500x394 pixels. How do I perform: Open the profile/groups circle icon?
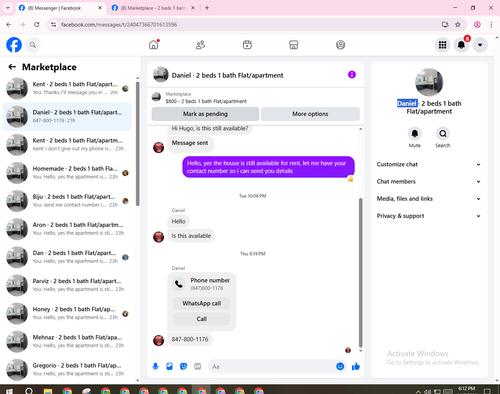point(340,45)
